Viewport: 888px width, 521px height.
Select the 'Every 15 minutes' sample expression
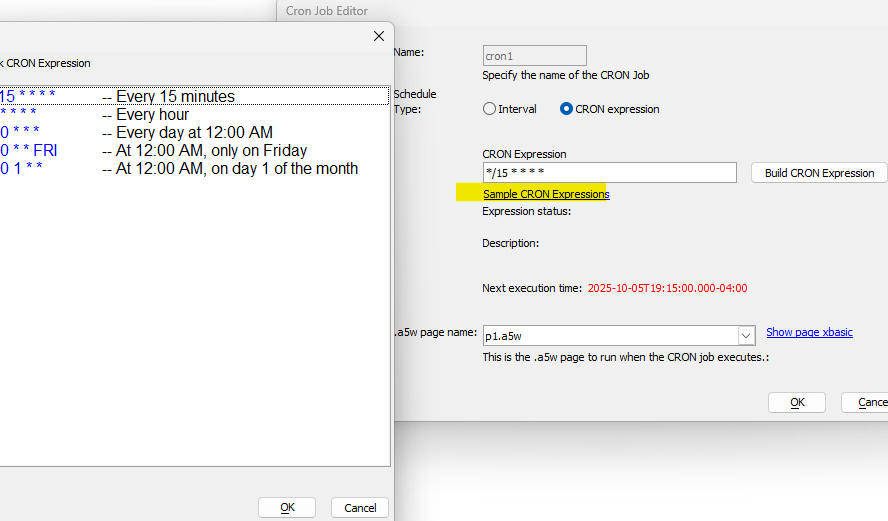coord(175,97)
